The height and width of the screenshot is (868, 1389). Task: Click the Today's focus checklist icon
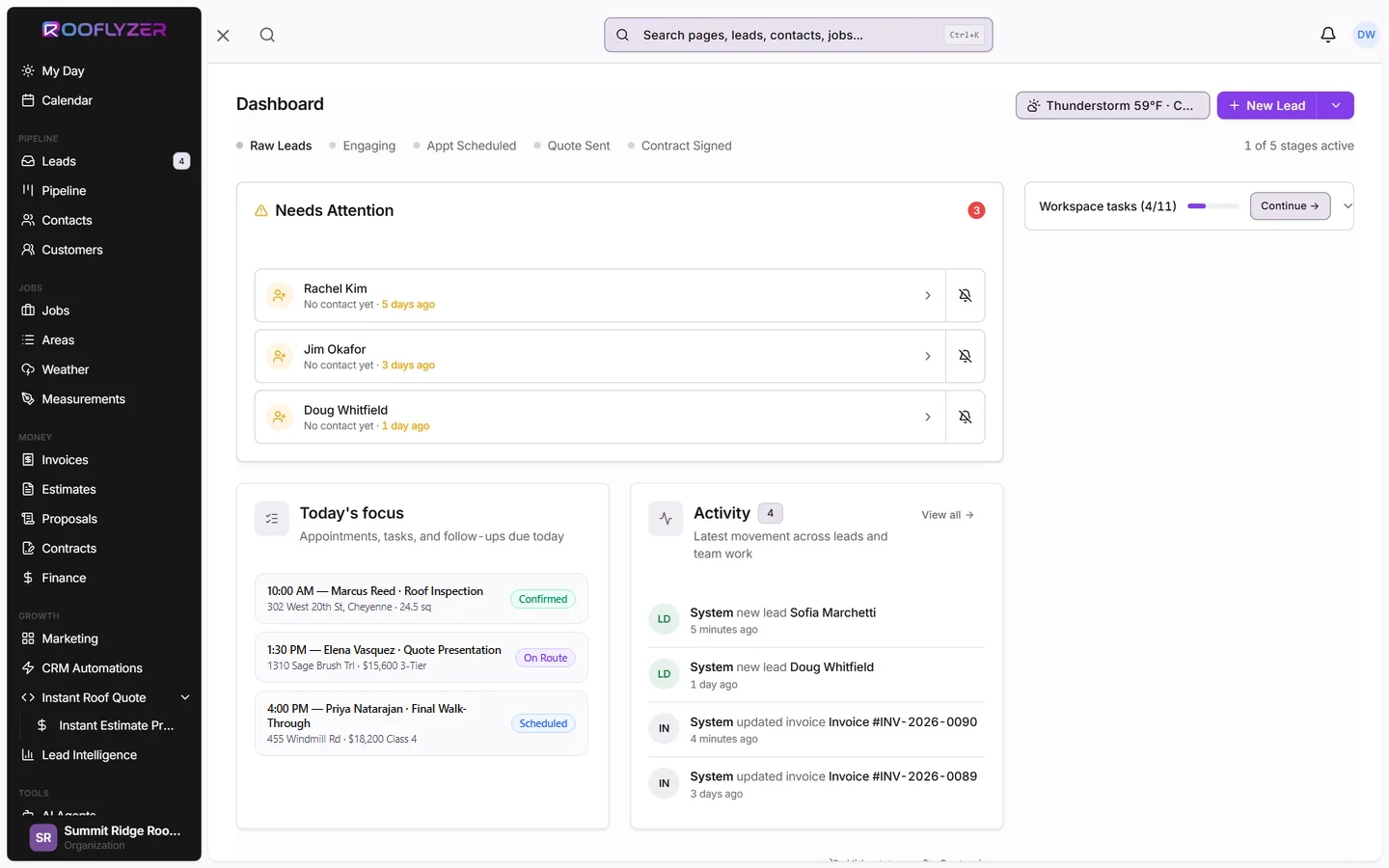click(272, 519)
